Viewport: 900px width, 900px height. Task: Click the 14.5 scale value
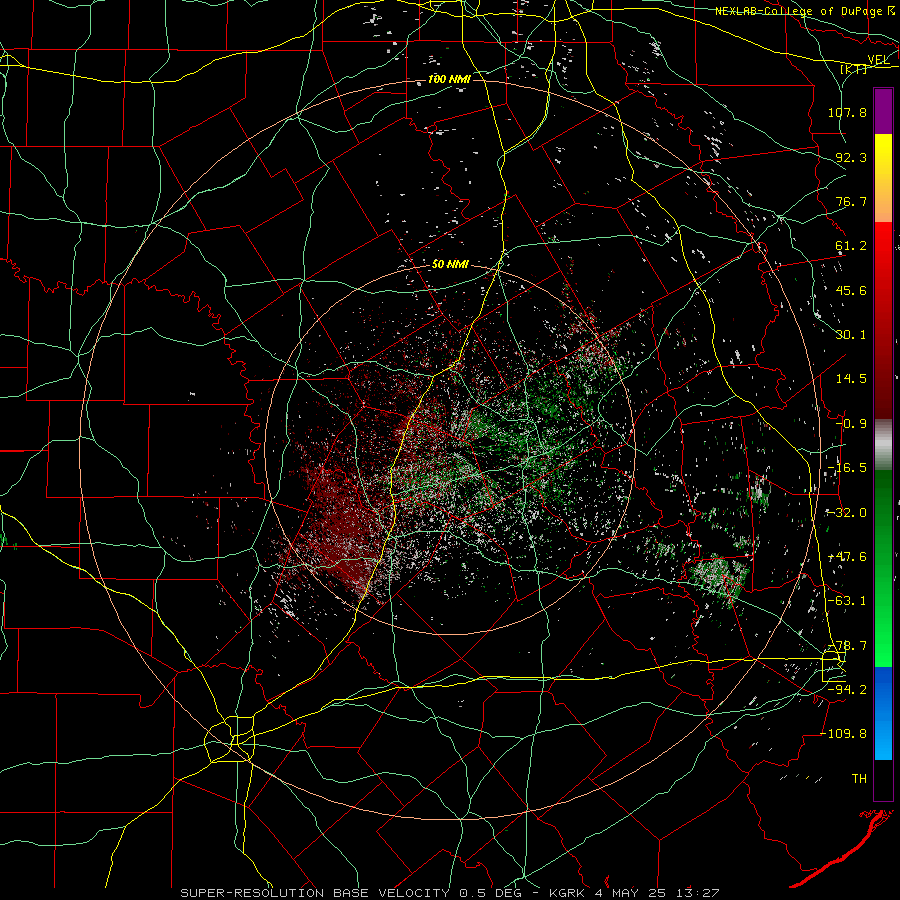coord(851,379)
